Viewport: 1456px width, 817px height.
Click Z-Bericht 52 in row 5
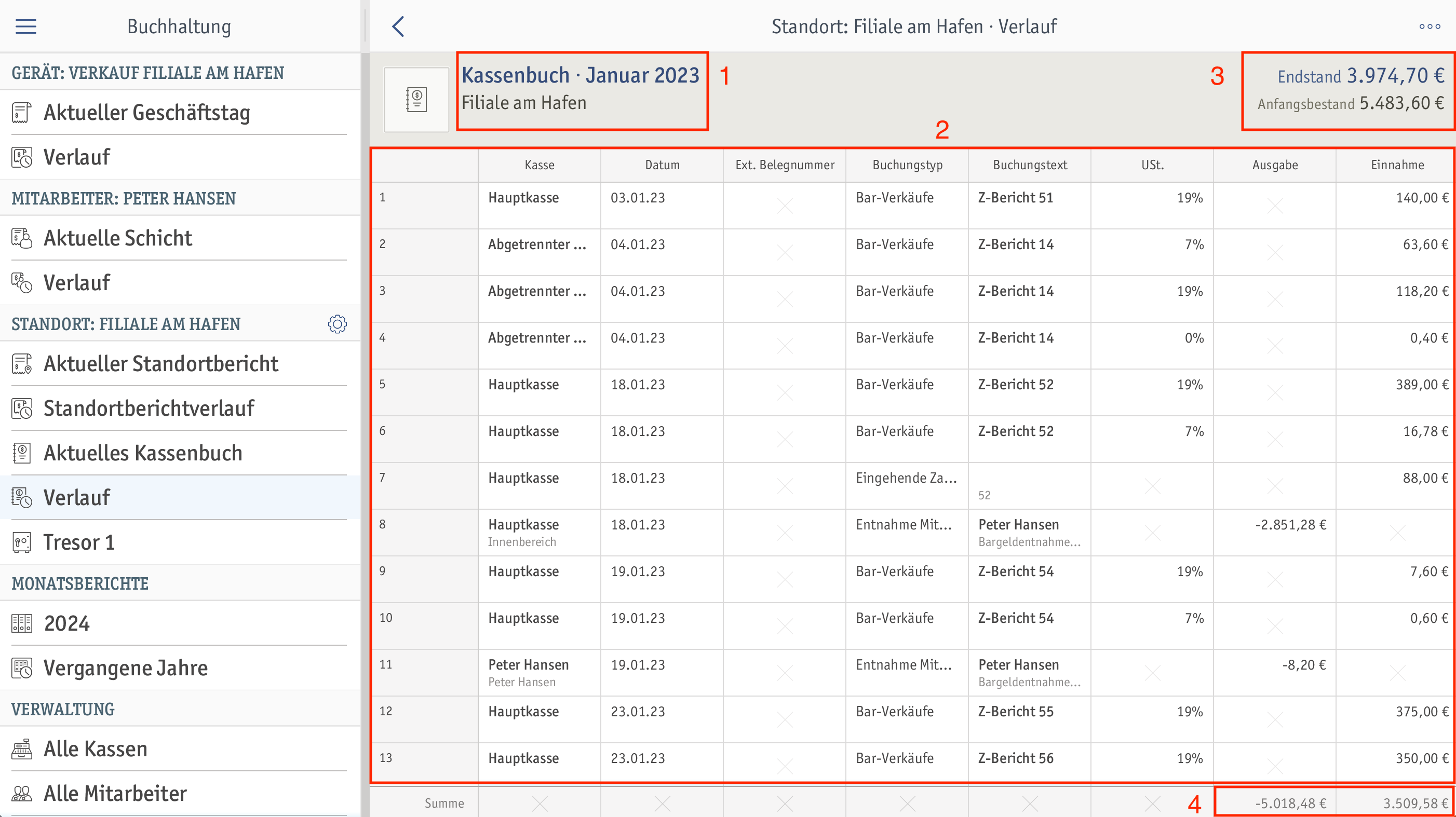tap(1016, 385)
